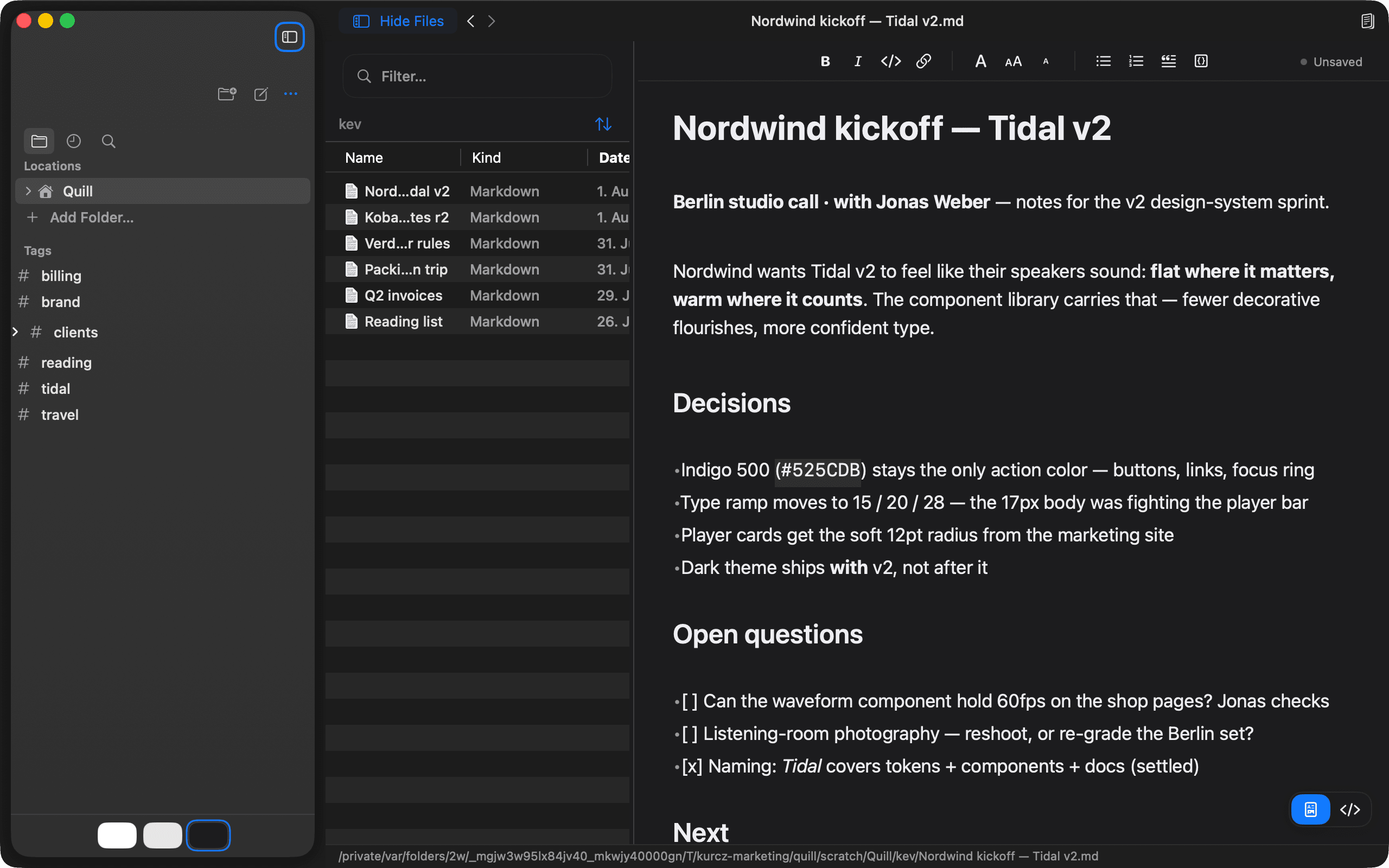Toggle the waveform component checkbox item
The image size is (1389, 868).
coord(689,701)
